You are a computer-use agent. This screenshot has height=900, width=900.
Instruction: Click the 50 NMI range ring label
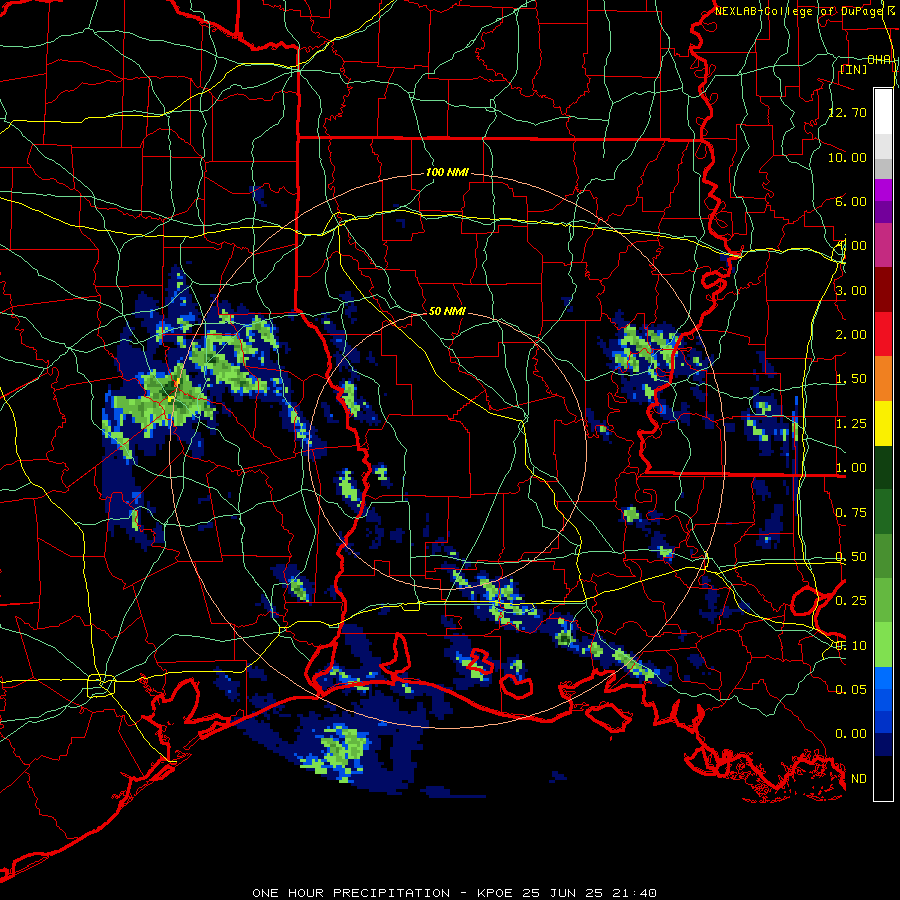click(x=447, y=311)
